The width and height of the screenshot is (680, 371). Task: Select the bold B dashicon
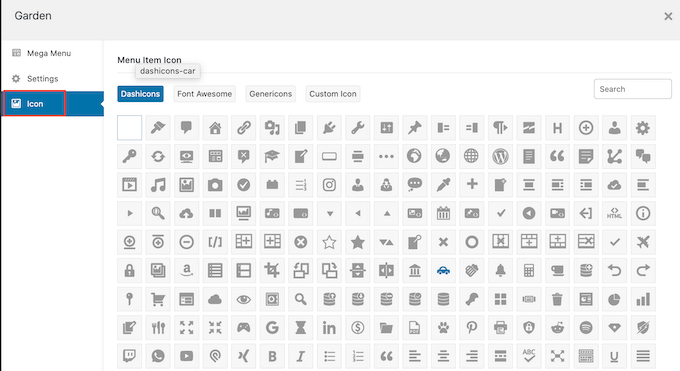(272, 356)
